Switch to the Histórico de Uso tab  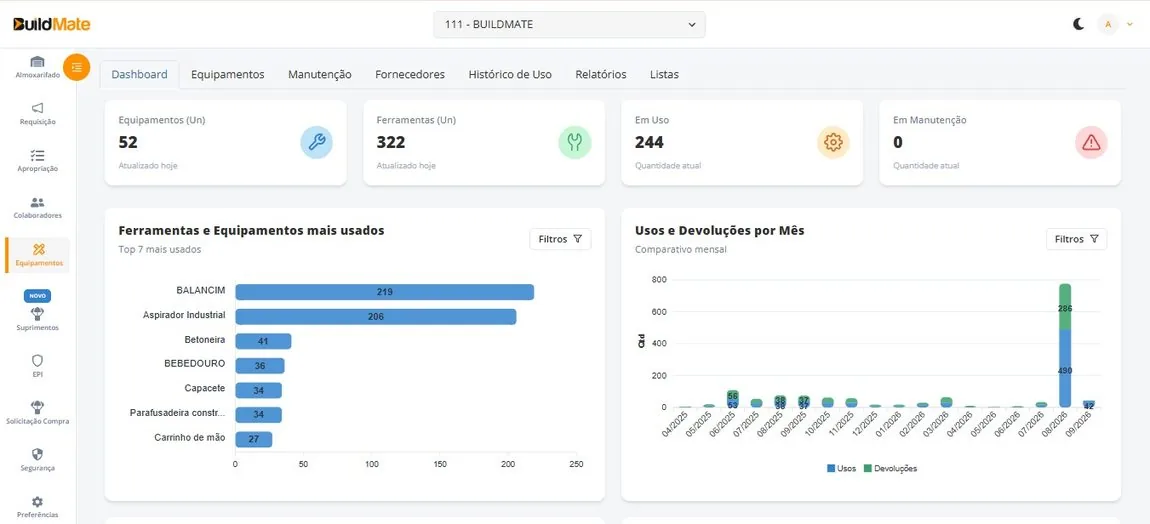510,74
